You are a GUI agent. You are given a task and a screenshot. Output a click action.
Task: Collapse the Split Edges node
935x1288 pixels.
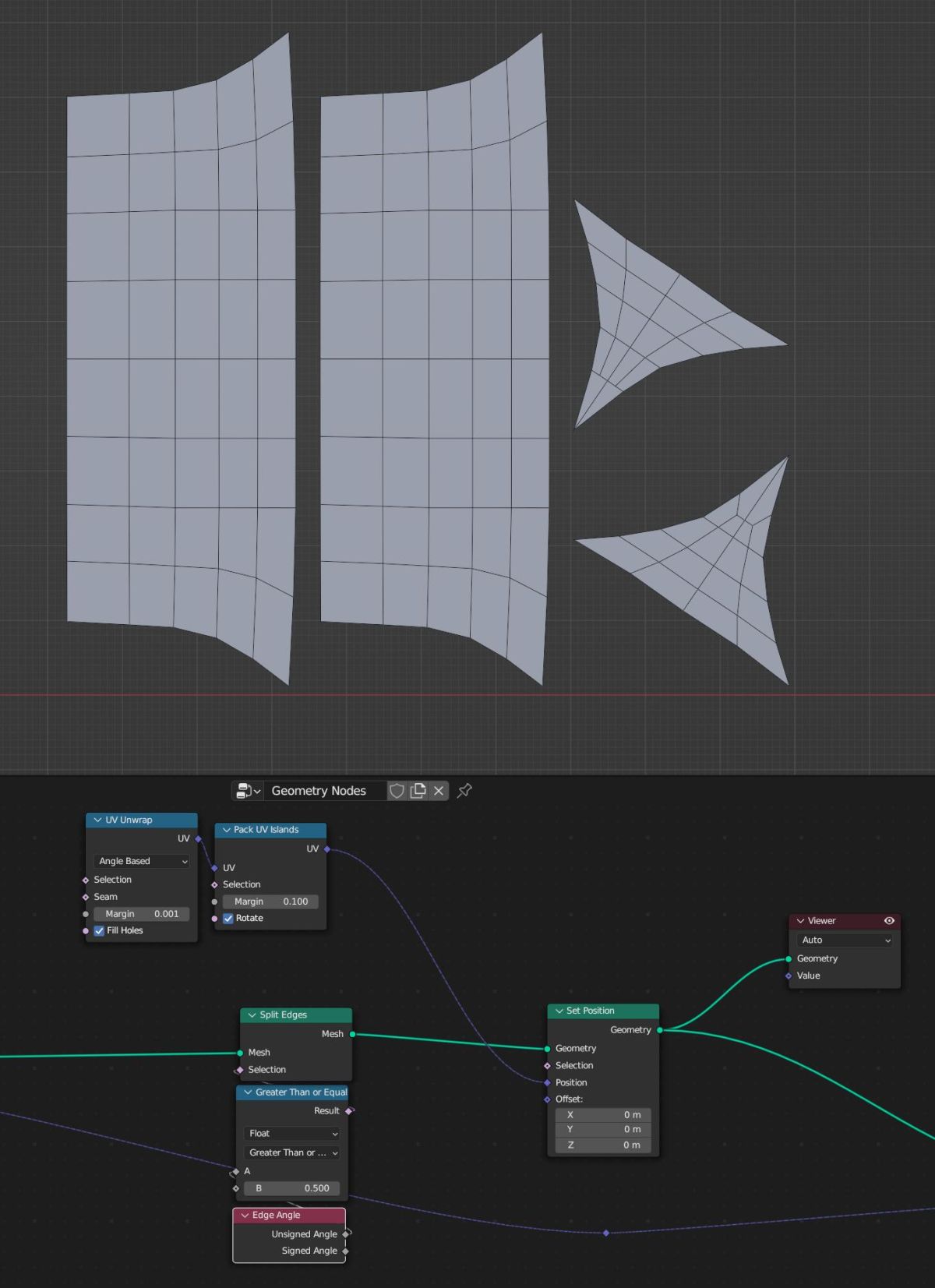tap(252, 1015)
